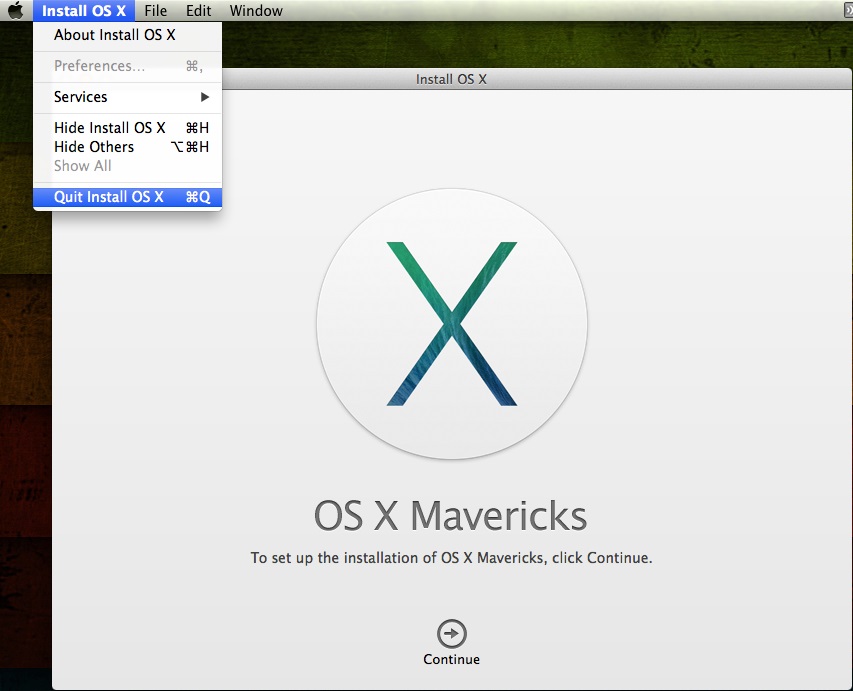This screenshot has width=853, height=691.
Task: Click the highlighted Install OS X menu title
Action: (84, 11)
